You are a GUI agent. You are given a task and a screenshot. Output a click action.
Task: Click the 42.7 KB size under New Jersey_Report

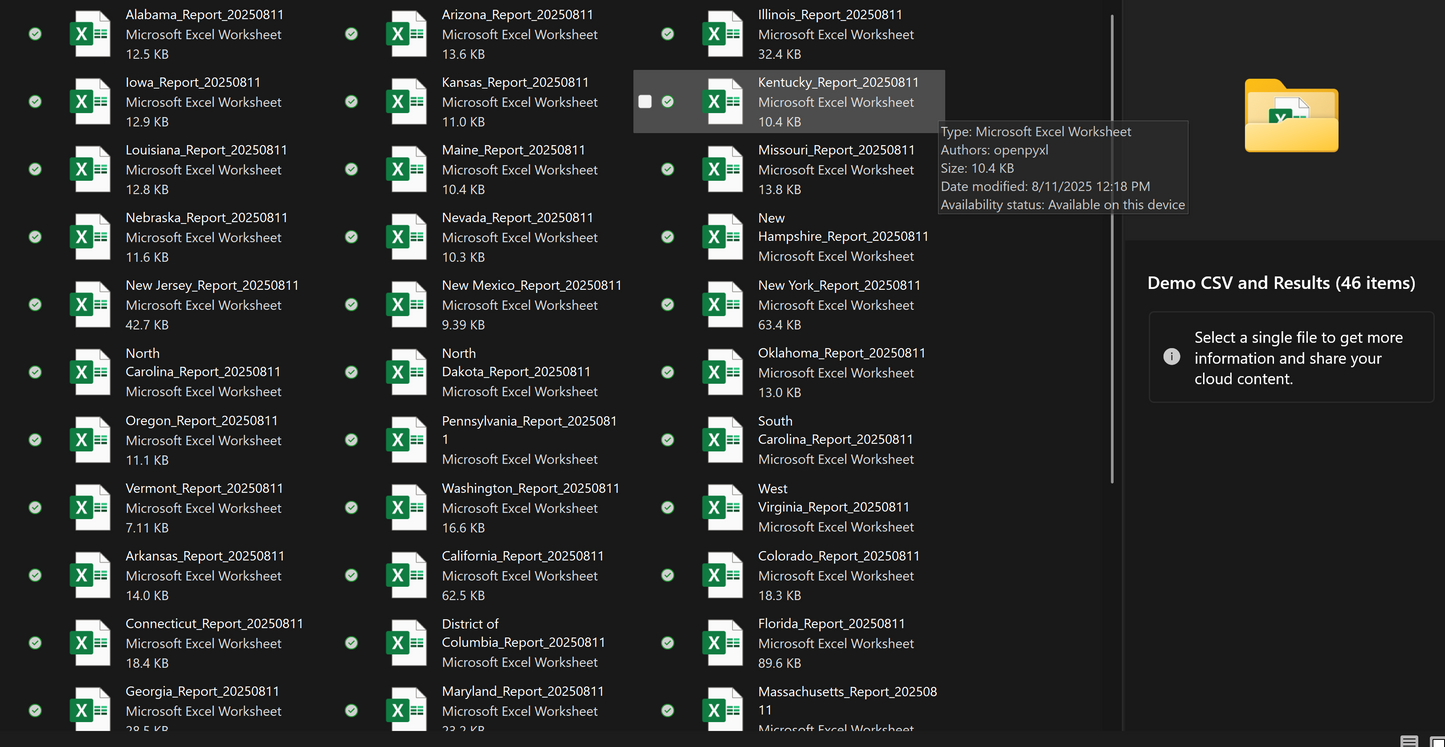(147, 325)
